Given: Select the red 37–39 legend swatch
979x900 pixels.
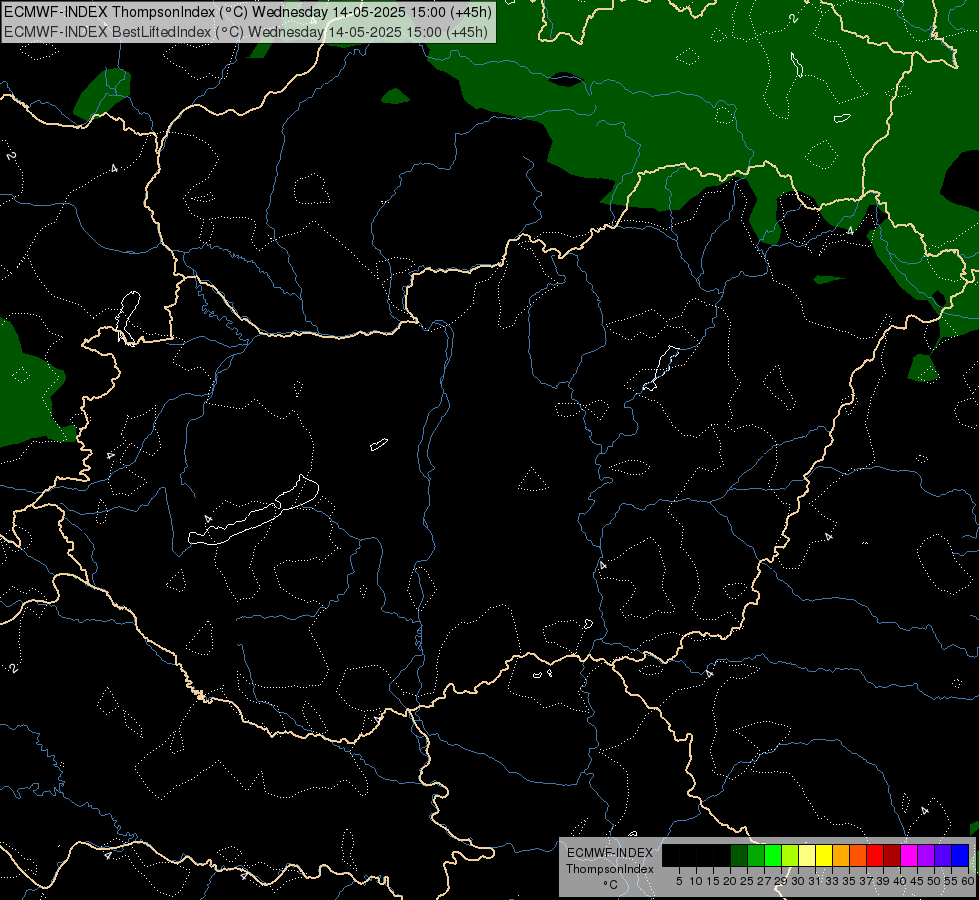Looking at the screenshot, I should [x=875, y=855].
